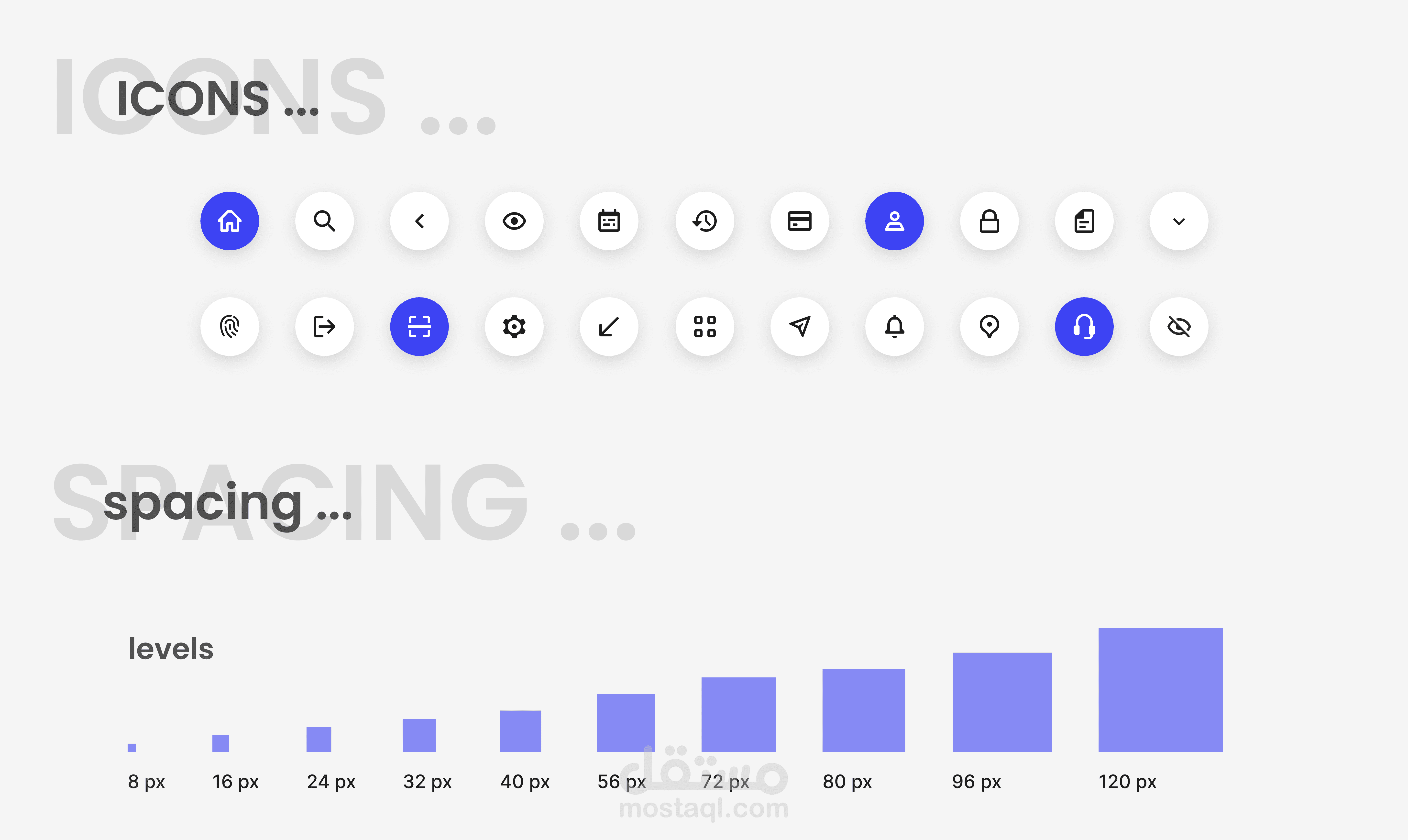This screenshot has height=840, width=1408.
Task: Select the blue scan frame icon
Action: pos(419,327)
